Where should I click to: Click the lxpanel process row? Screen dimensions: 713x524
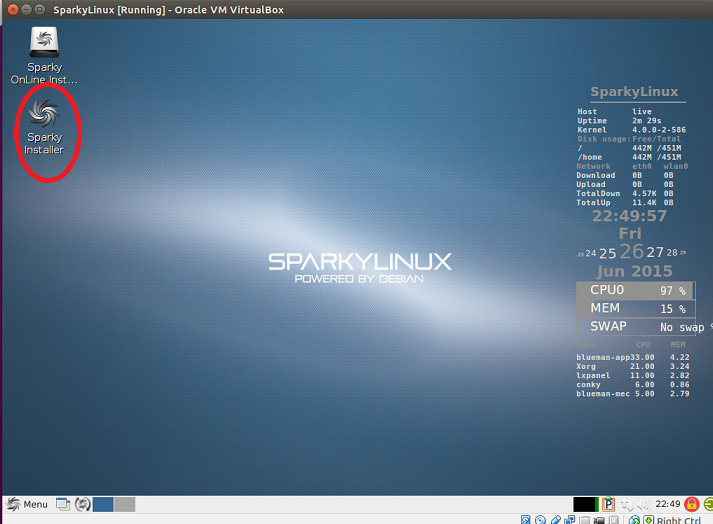point(633,375)
